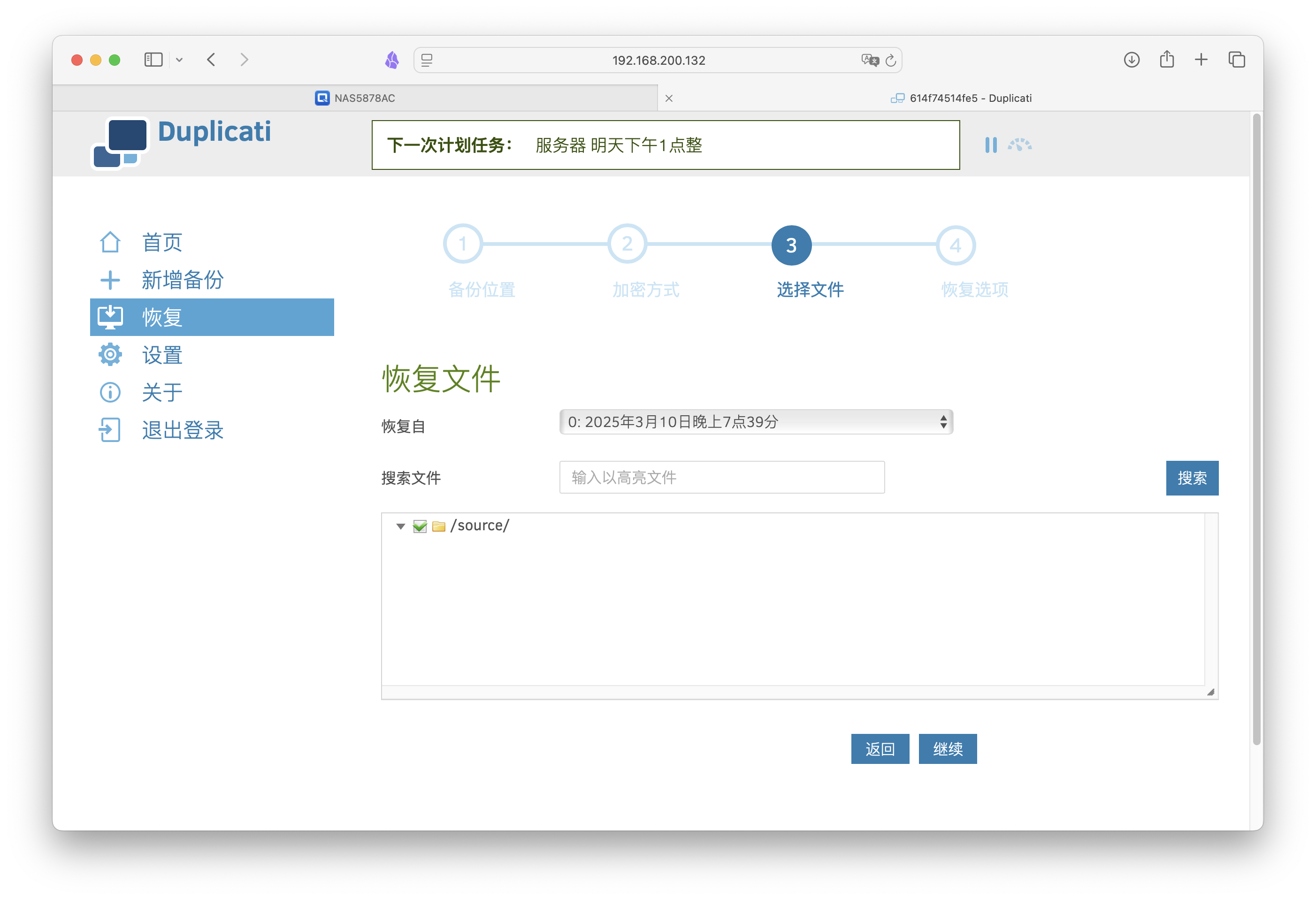Pause the Duplicati server
The image size is (1316, 900).
[990, 145]
